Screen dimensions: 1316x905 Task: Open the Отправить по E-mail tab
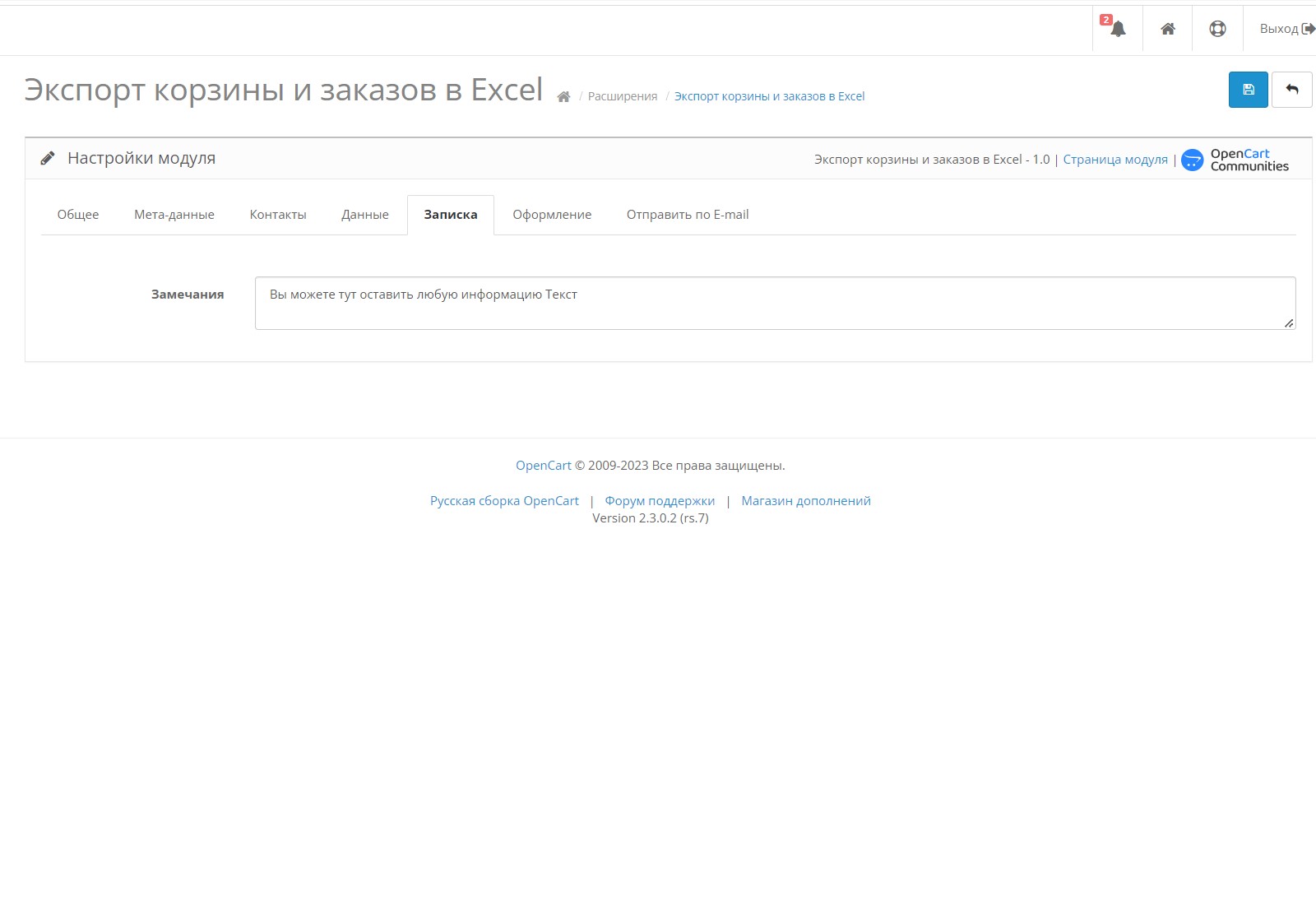tap(688, 215)
